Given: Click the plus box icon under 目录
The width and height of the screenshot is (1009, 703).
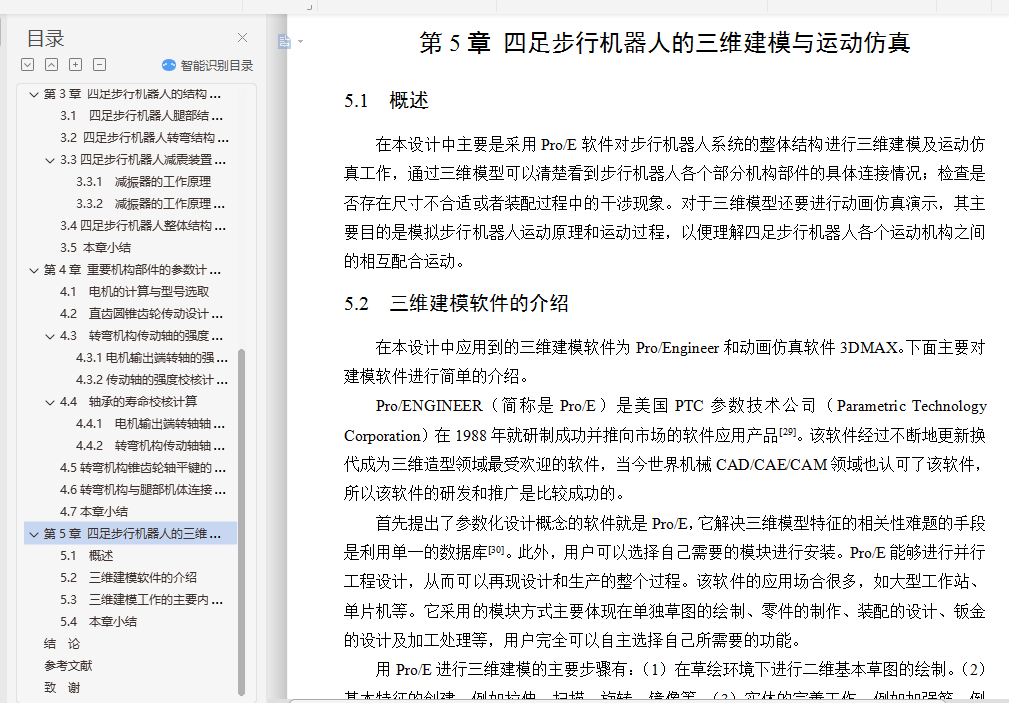Looking at the screenshot, I should tap(75, 64).
